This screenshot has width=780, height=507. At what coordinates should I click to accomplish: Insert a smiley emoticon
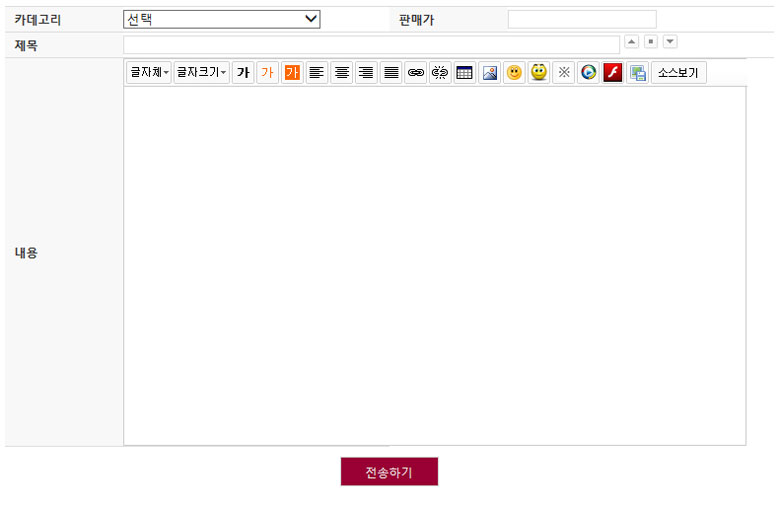point(514,73)
